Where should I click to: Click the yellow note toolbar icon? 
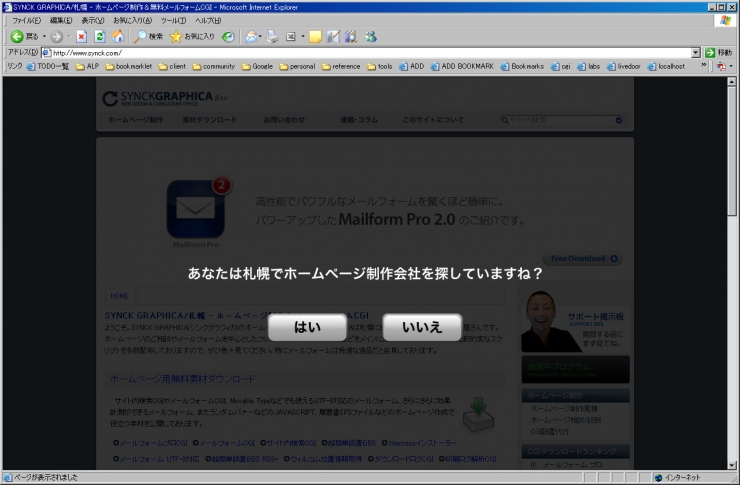point(315,36)
